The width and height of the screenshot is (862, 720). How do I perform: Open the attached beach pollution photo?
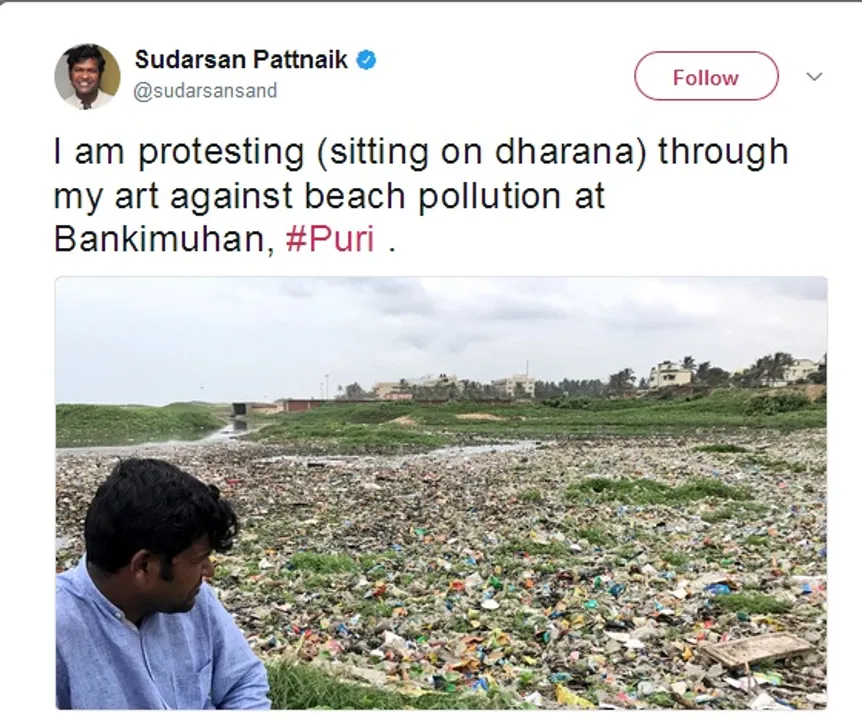tap(441, 493)
